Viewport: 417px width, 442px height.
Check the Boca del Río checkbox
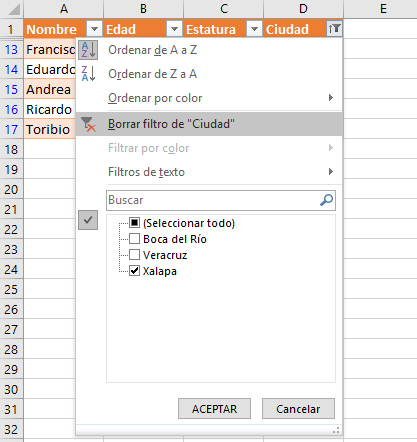[134, 239]
